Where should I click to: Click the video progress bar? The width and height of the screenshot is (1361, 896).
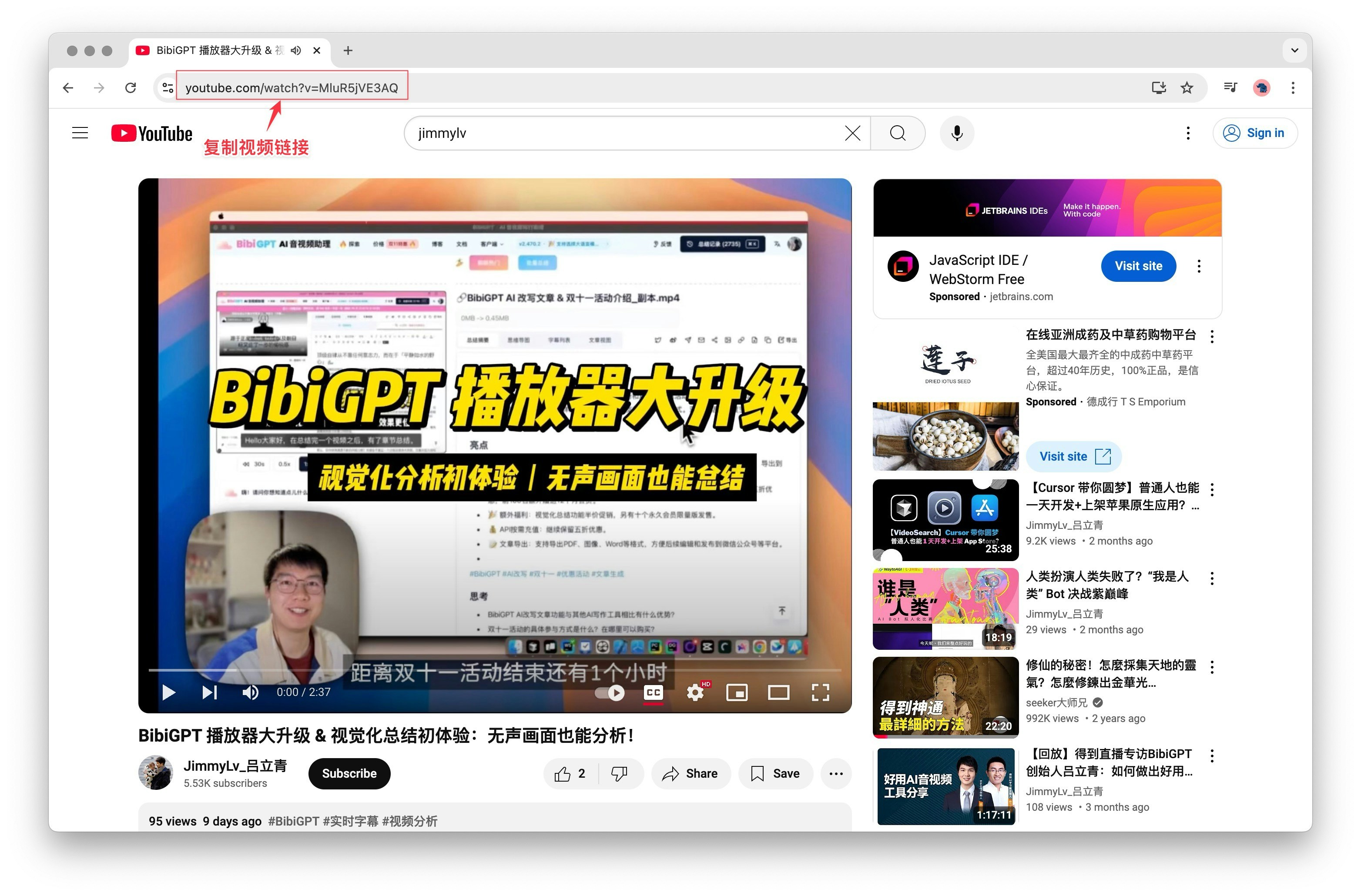pos(494,669)
